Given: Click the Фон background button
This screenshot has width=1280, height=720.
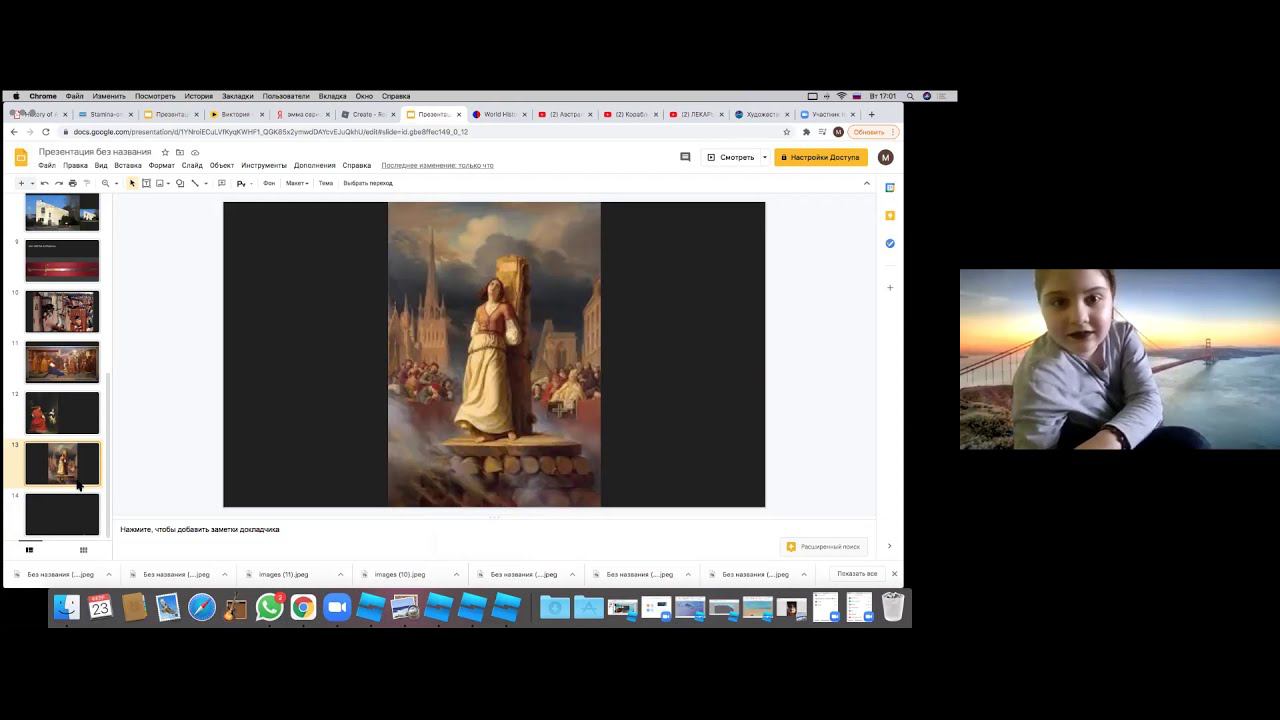Looking at the screenshot, I should [x=269, y=183].
